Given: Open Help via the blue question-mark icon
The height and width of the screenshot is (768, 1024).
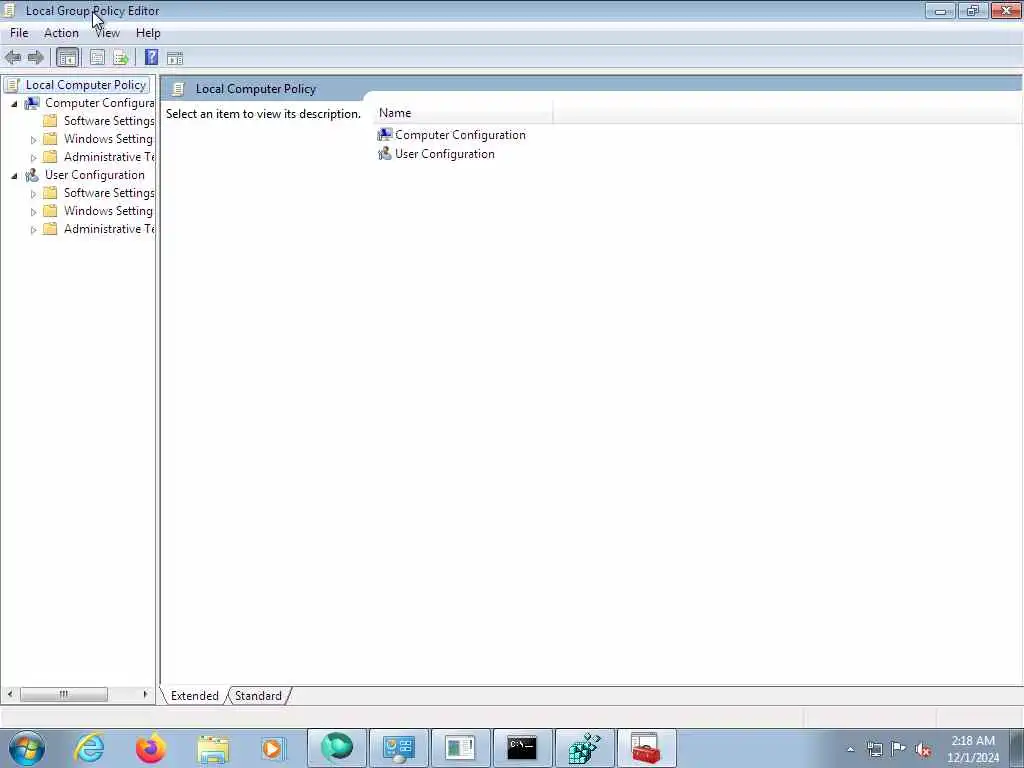Looking at the screenshot, I should tap(151, 57).
